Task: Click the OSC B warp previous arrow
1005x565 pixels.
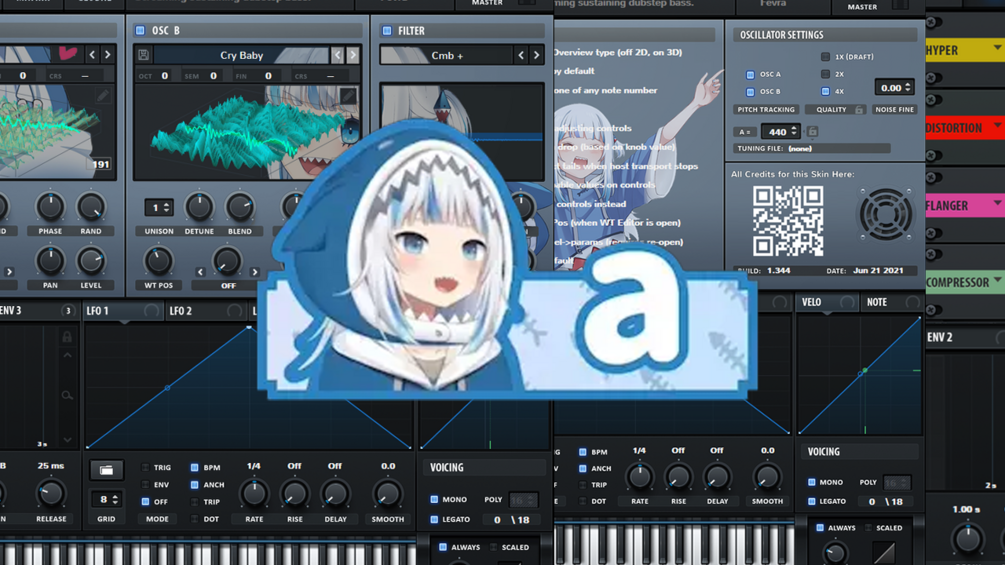Action: (201, 272)
